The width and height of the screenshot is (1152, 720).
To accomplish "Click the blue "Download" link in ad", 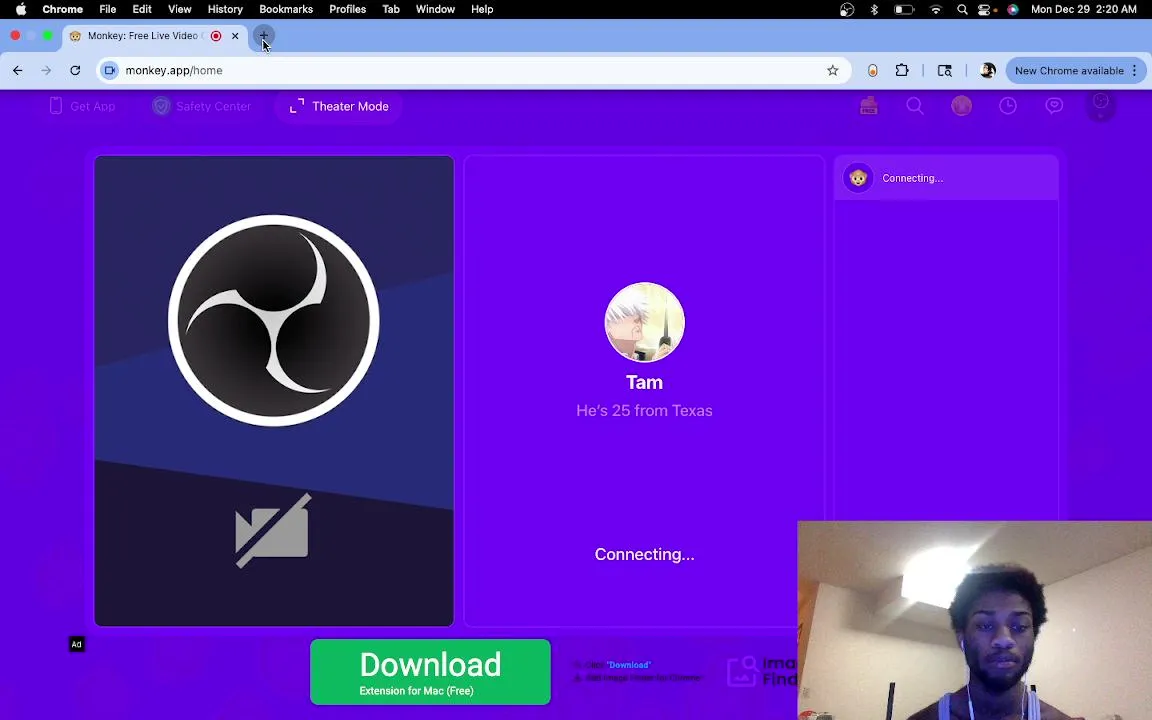I will pyautogui.click(x=629, y=665).
